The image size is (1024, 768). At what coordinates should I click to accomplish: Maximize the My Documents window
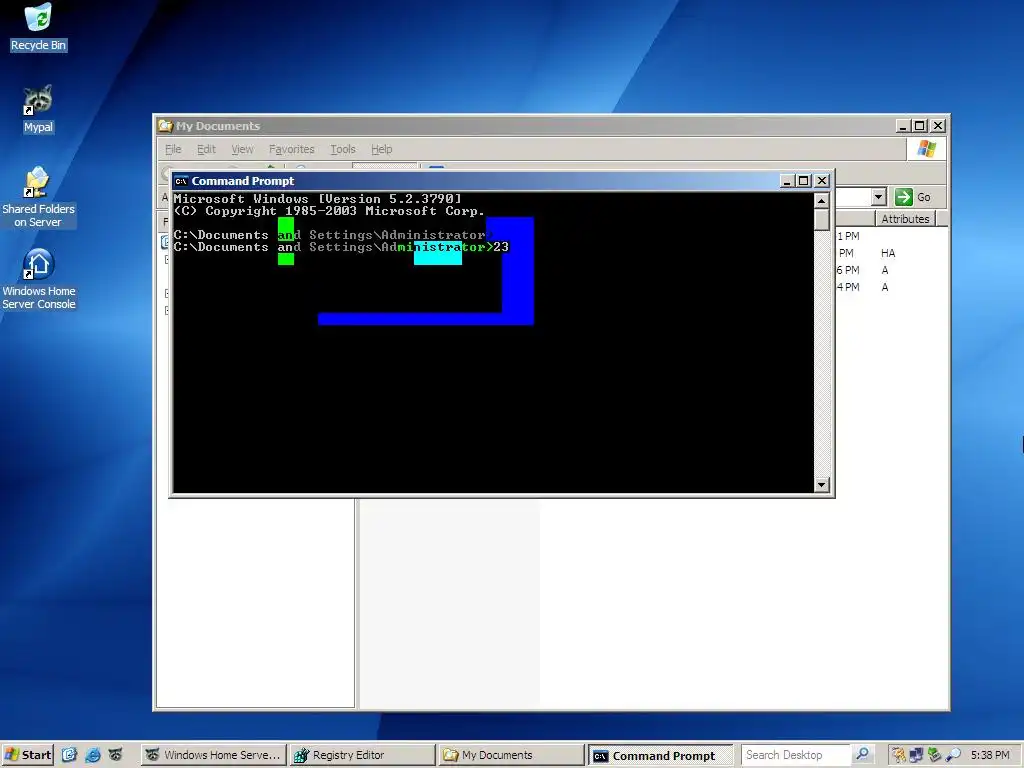[x=920, y=125]
